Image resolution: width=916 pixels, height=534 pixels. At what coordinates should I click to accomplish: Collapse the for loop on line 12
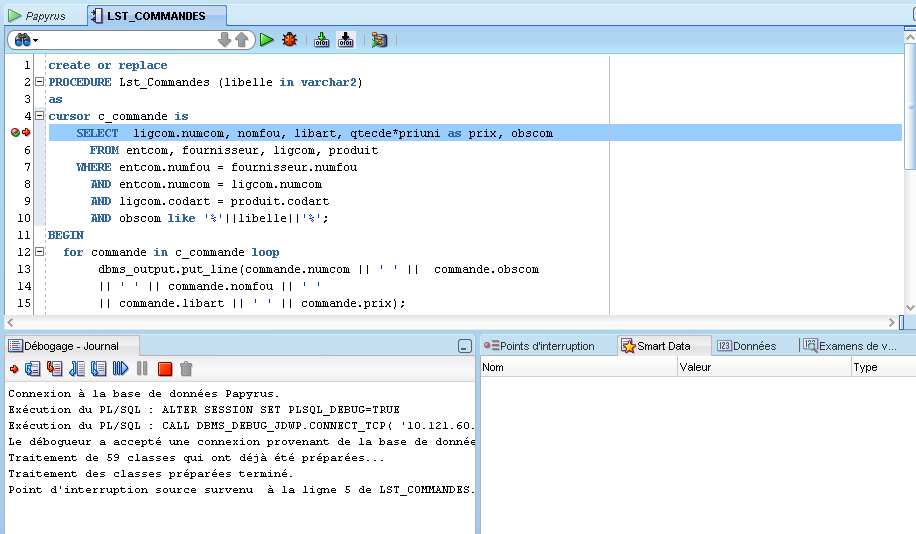39,252
